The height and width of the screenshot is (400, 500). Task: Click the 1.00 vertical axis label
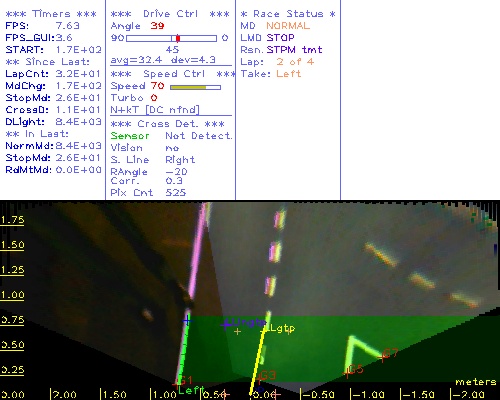tap(13, 295)
